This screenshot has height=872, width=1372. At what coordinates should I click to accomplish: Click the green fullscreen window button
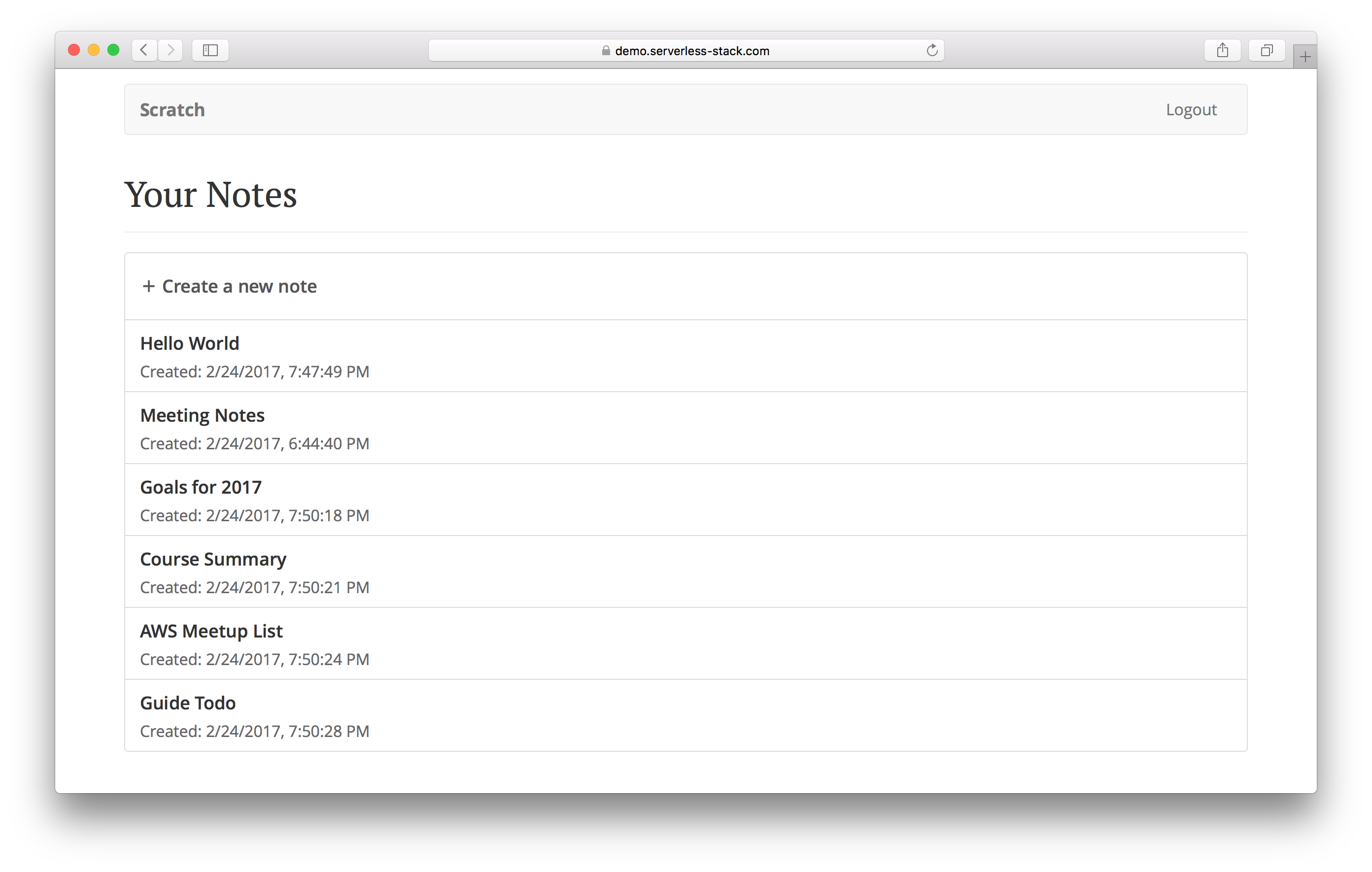click(113, 50)
